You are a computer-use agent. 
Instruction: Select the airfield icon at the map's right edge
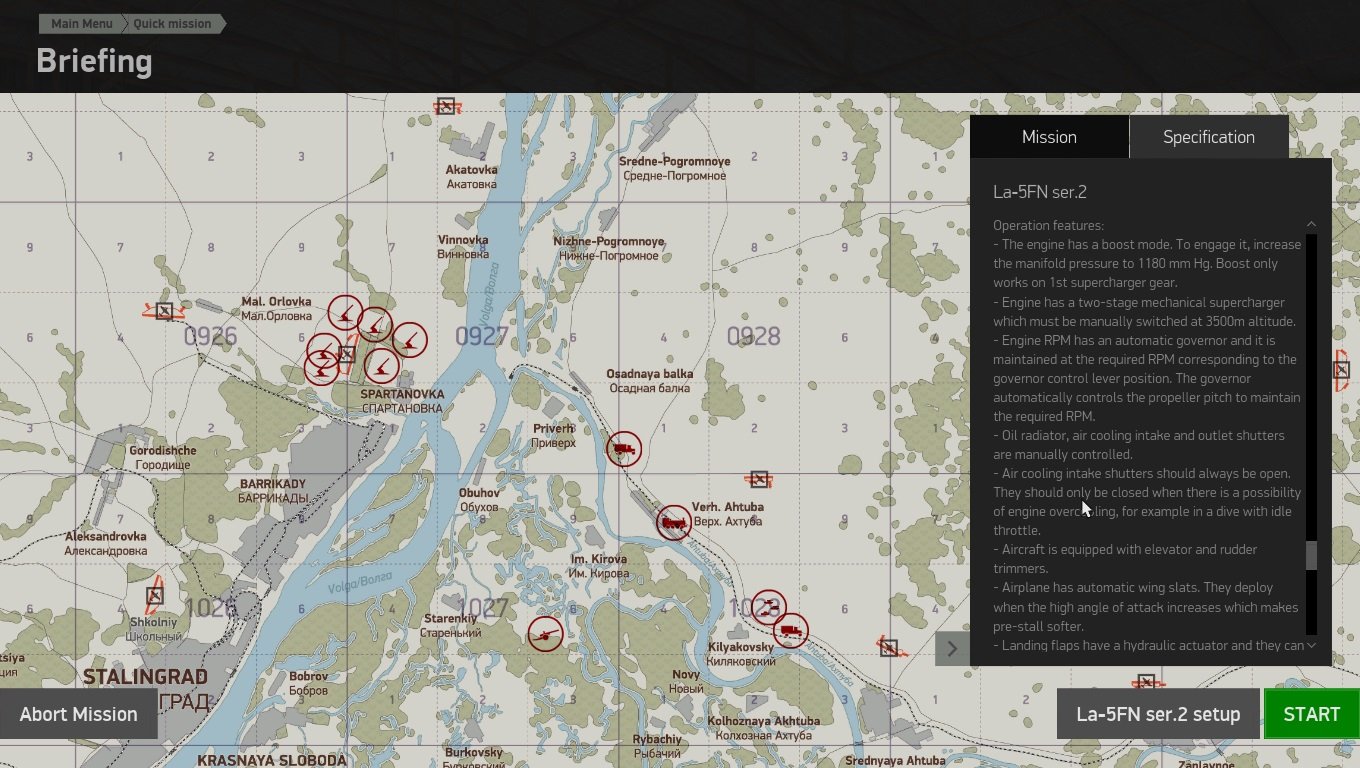1341,370
